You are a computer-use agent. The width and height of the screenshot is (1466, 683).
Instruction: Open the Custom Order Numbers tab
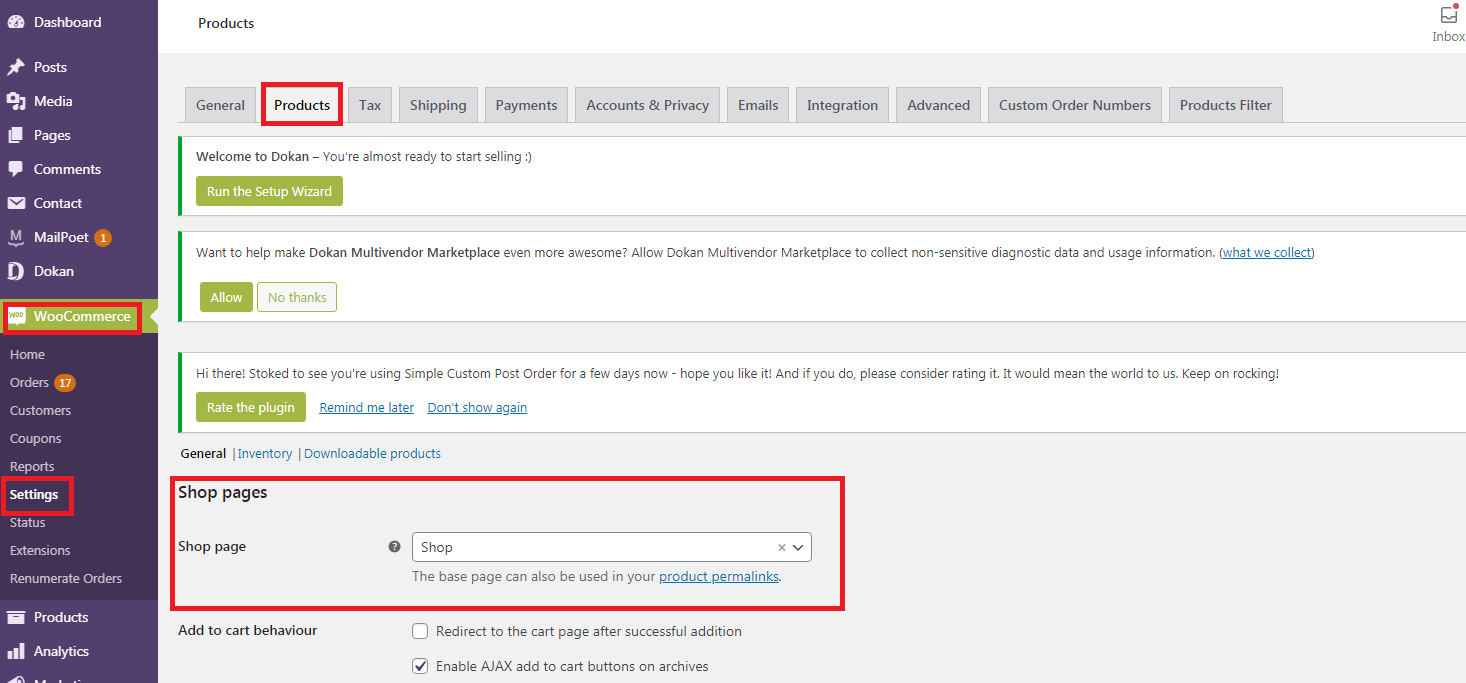1075,105
